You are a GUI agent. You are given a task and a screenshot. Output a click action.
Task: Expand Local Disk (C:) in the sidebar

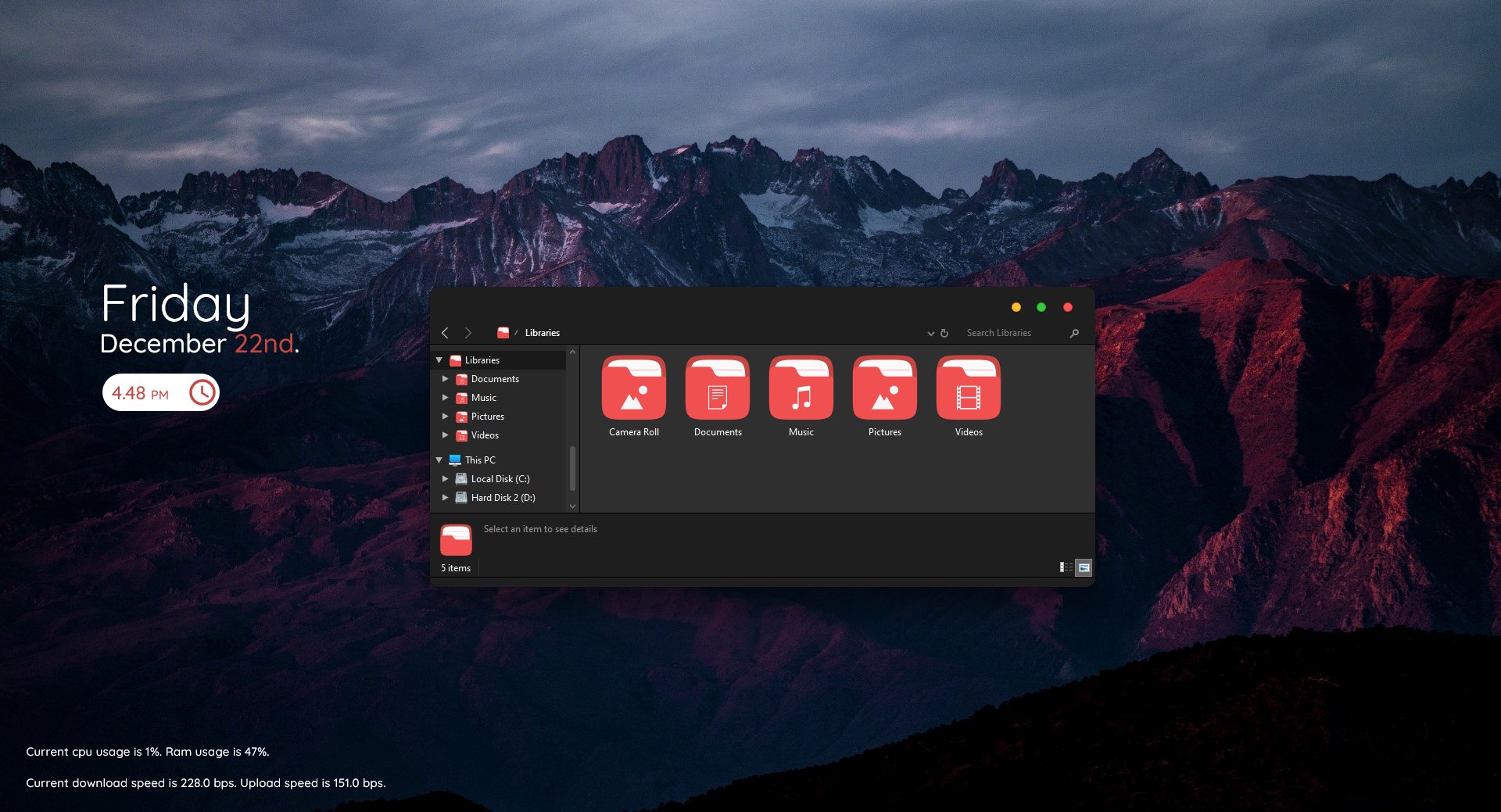pos(446,478)
